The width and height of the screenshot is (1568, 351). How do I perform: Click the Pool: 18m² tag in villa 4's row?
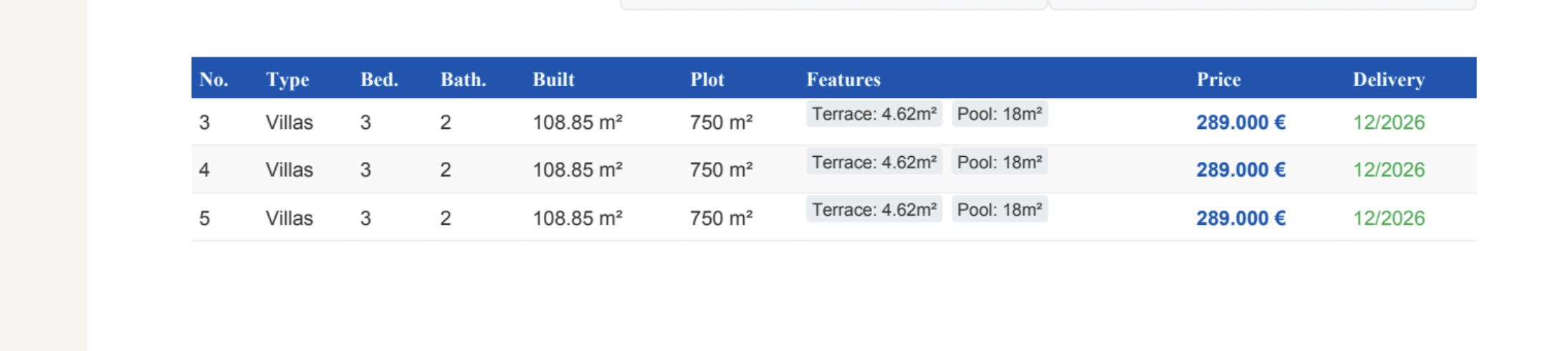click(999, 163)
